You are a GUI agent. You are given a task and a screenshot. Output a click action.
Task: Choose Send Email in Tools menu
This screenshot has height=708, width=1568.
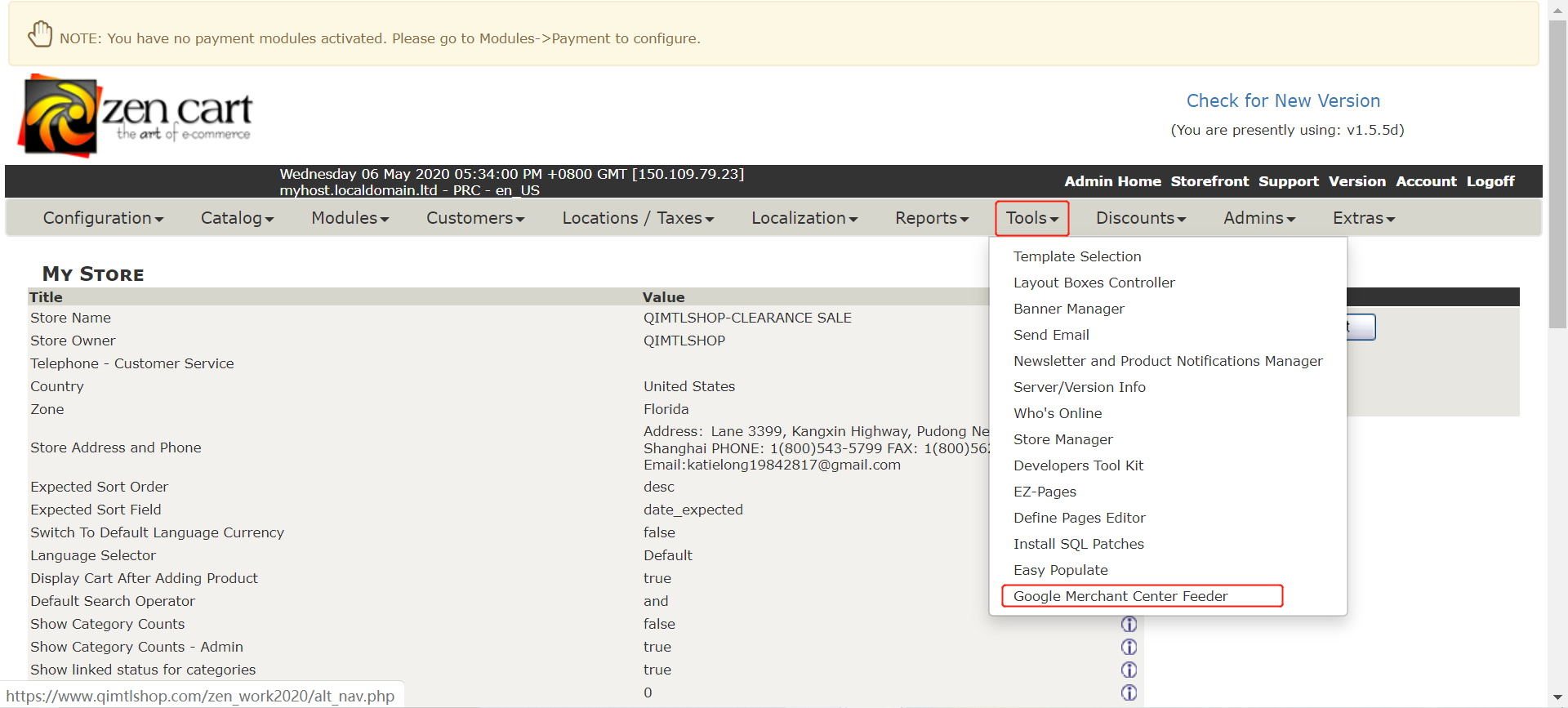tap(1051, 335)
